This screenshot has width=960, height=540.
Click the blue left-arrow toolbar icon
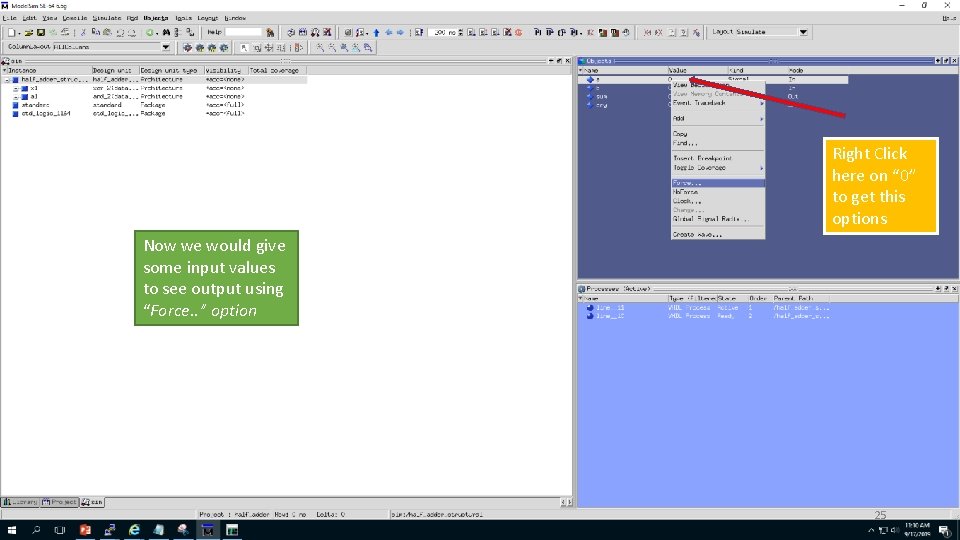(389, 32)
